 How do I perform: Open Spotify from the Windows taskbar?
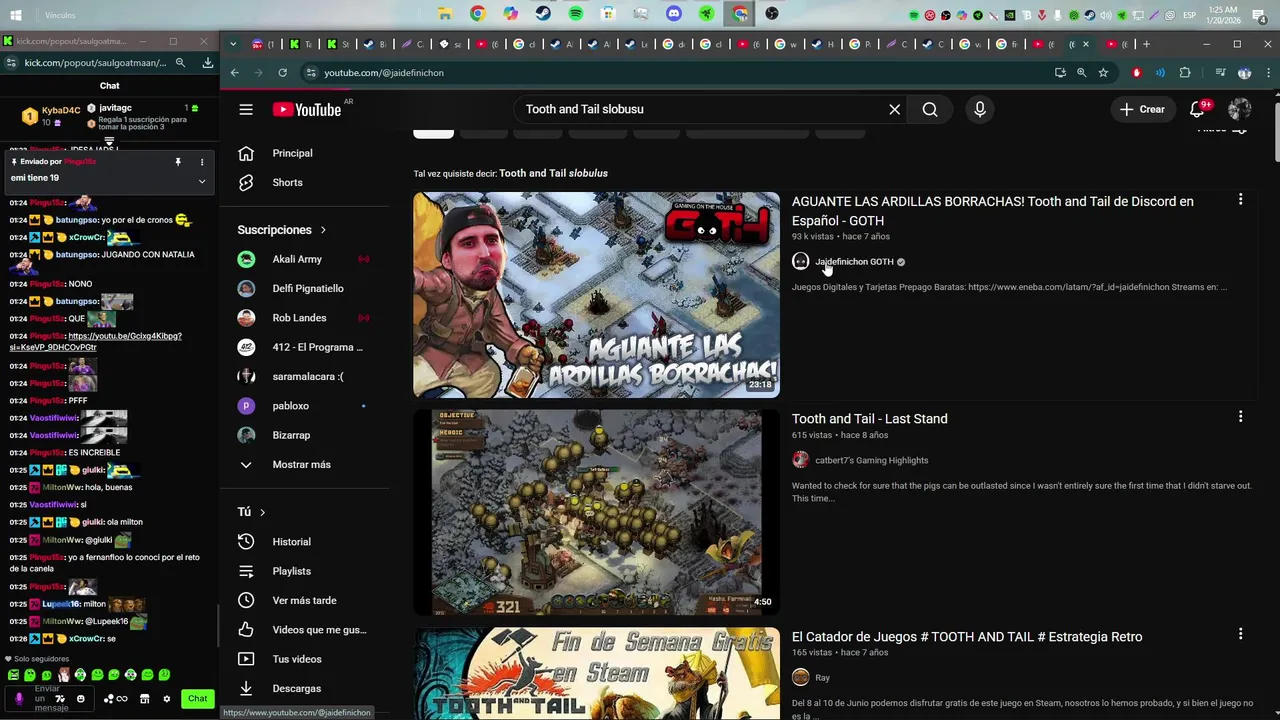[575, 14]
